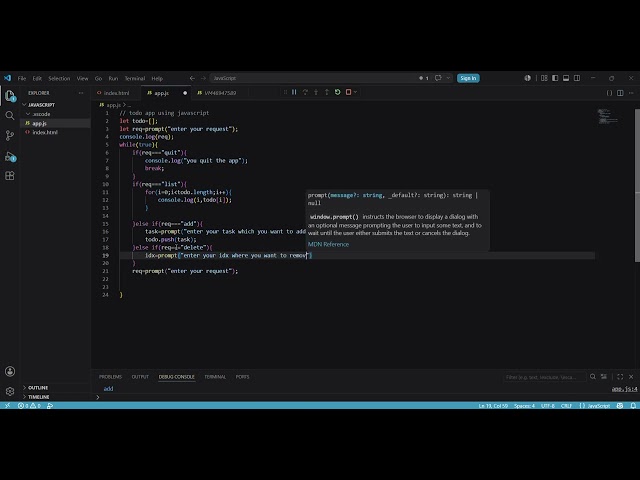This screenshot has height=480, width=640.
Task: Open the Copilot chat icon in title bar
Action: point(438,78)
